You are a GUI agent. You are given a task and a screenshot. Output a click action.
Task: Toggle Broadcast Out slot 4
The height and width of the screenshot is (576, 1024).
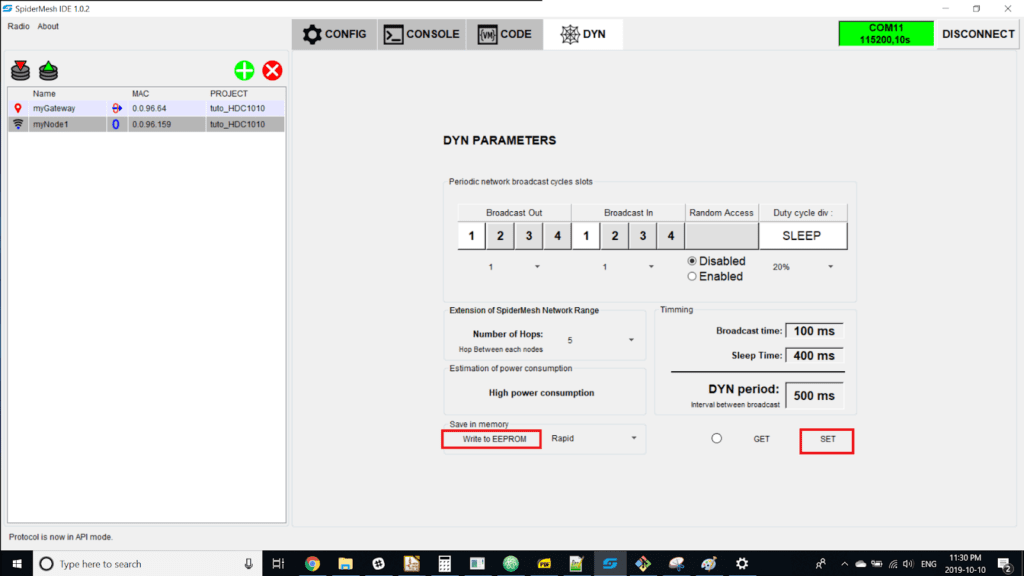coord(557,236)
